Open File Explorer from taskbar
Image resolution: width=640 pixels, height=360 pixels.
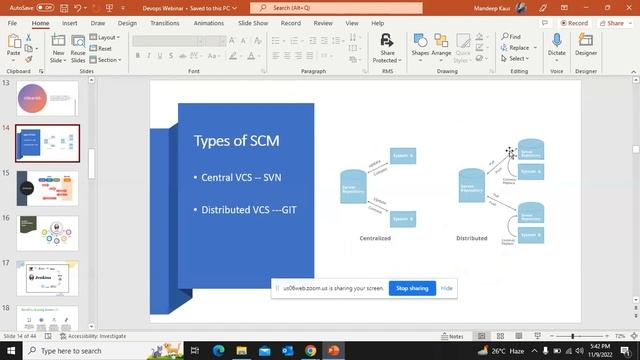coord(242,351)
